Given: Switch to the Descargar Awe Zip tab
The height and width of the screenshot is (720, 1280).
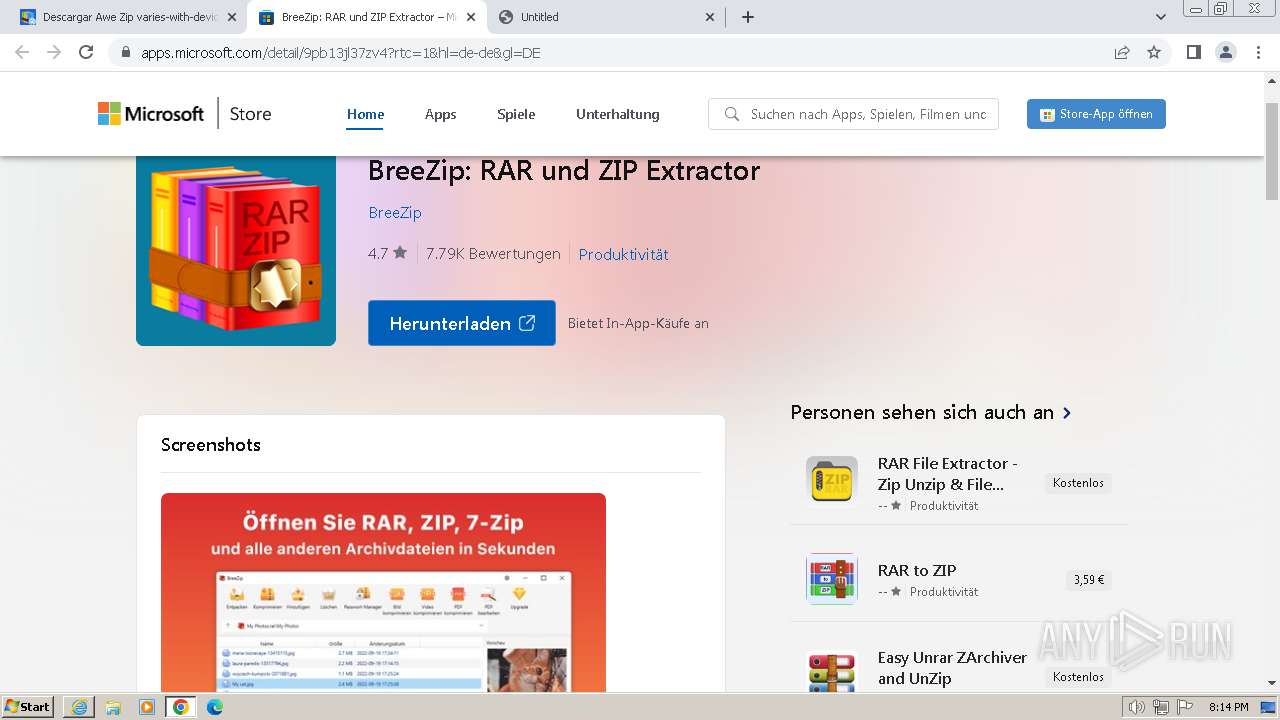Looking at the screenshot, I should pos(128,17).
